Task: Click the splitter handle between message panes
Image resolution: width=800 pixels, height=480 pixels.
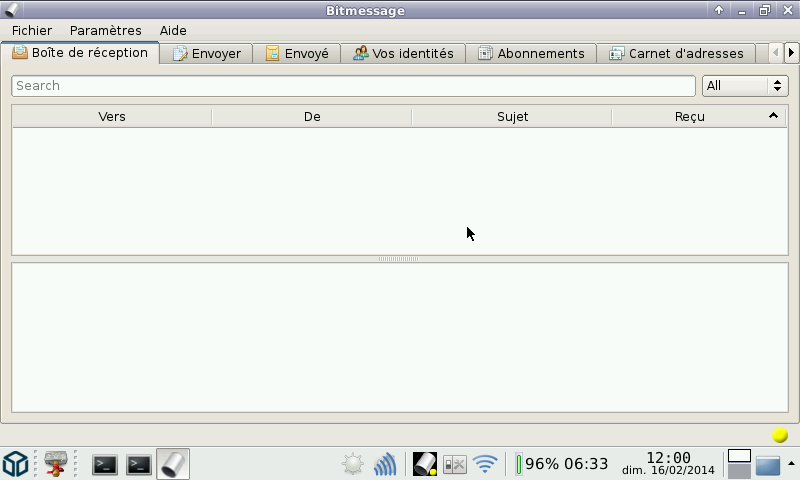Action: [398, 259]
